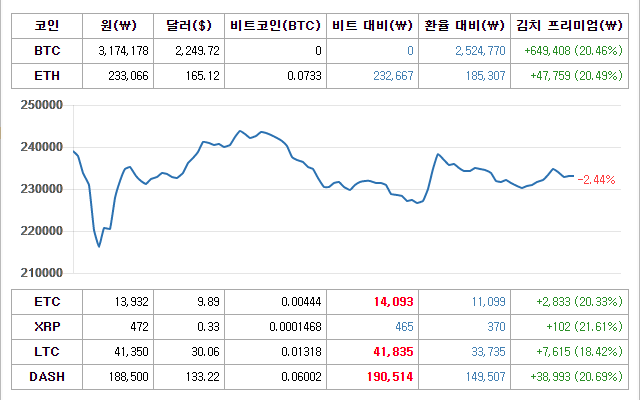Click XRP exchange-rate value 370
The width and height of the screenshot is (640, 400).
coord(496,327)
